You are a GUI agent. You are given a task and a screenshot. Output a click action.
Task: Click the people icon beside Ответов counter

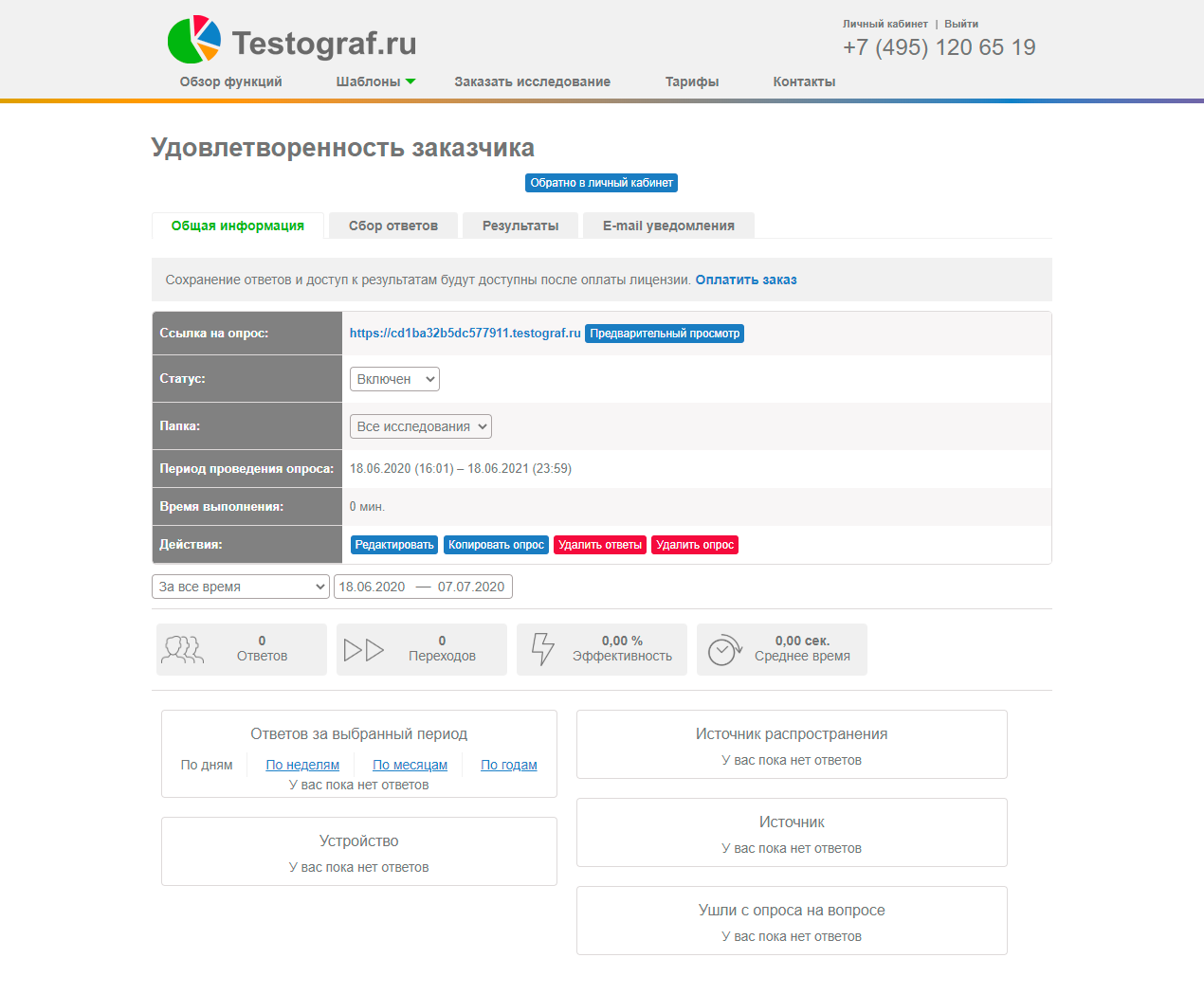click(183, 649)
